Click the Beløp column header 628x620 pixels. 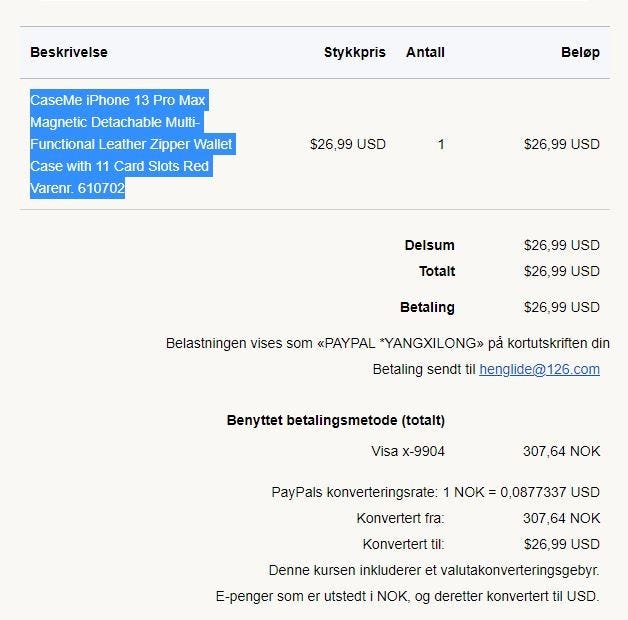coord(580,52)
